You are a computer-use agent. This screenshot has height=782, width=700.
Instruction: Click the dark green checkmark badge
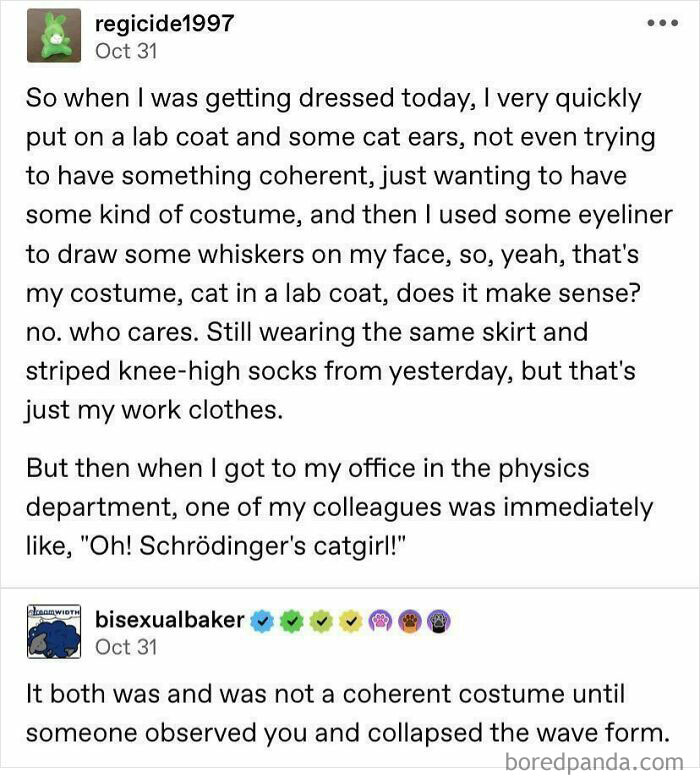292,620
